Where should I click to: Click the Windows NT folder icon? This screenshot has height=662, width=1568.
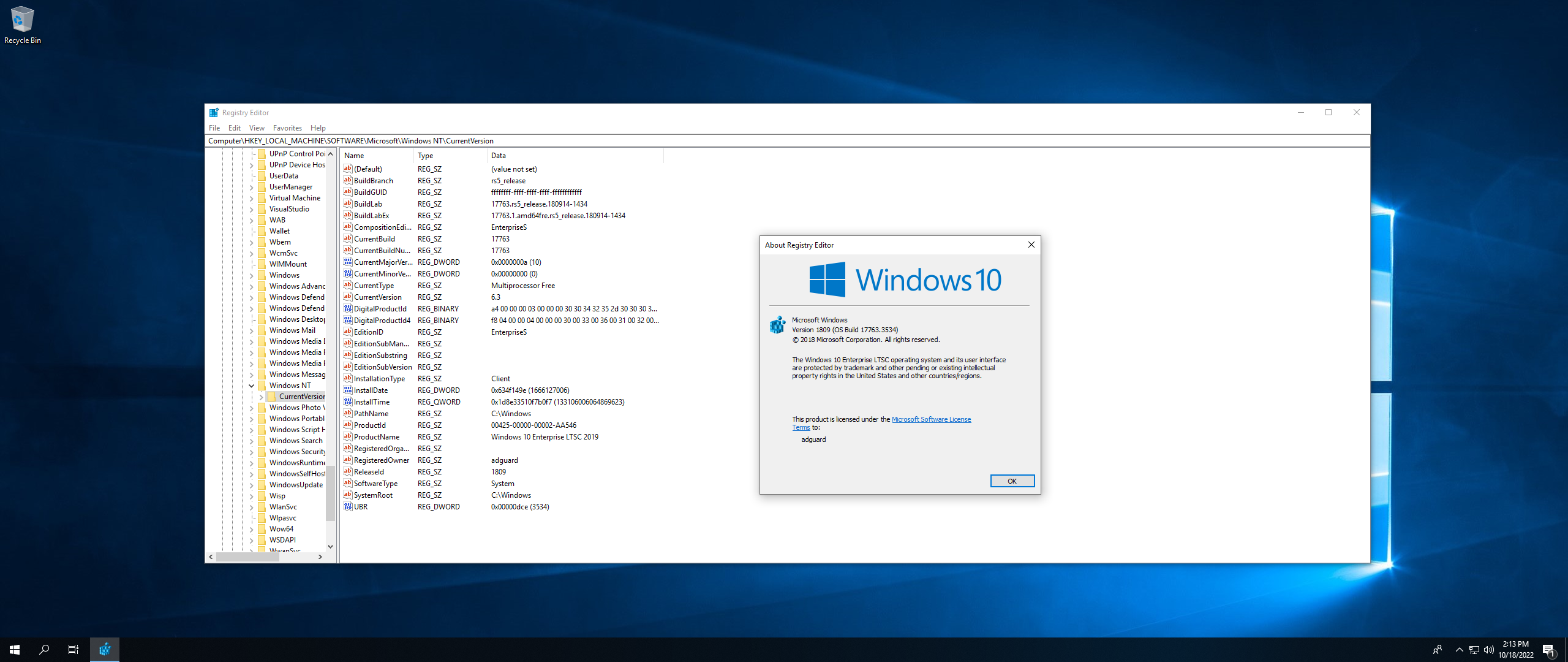pos(262,386)
